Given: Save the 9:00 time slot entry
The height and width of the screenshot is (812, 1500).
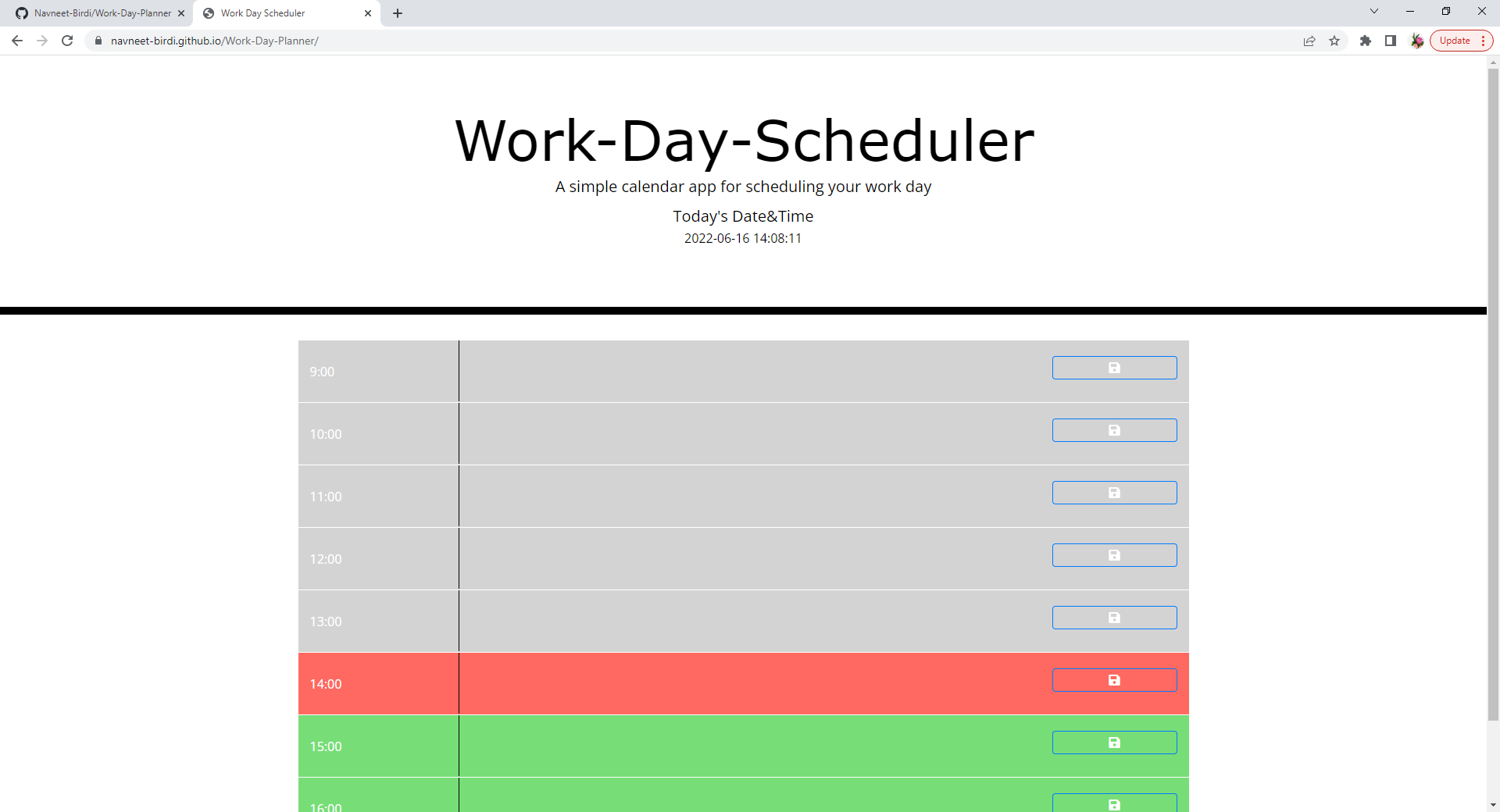Looking at the screenshot, I should click(1114, 367).
